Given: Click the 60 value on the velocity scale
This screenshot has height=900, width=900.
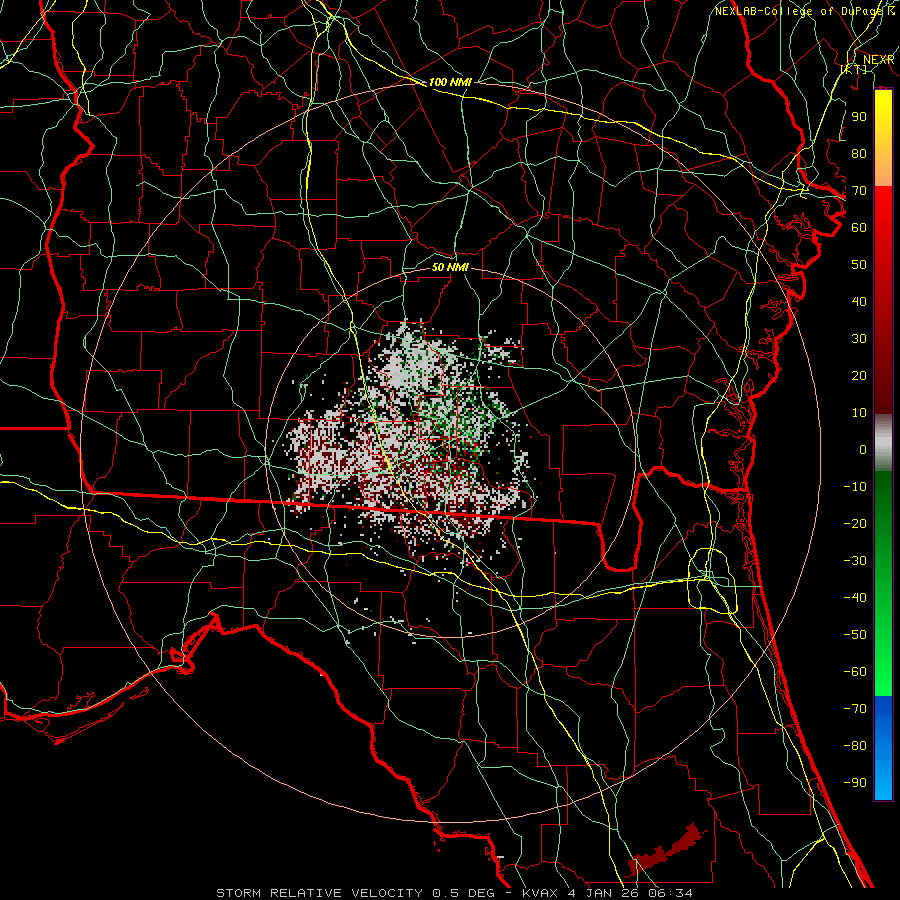Looking at the screenshot, I should [x=859, y=228].
